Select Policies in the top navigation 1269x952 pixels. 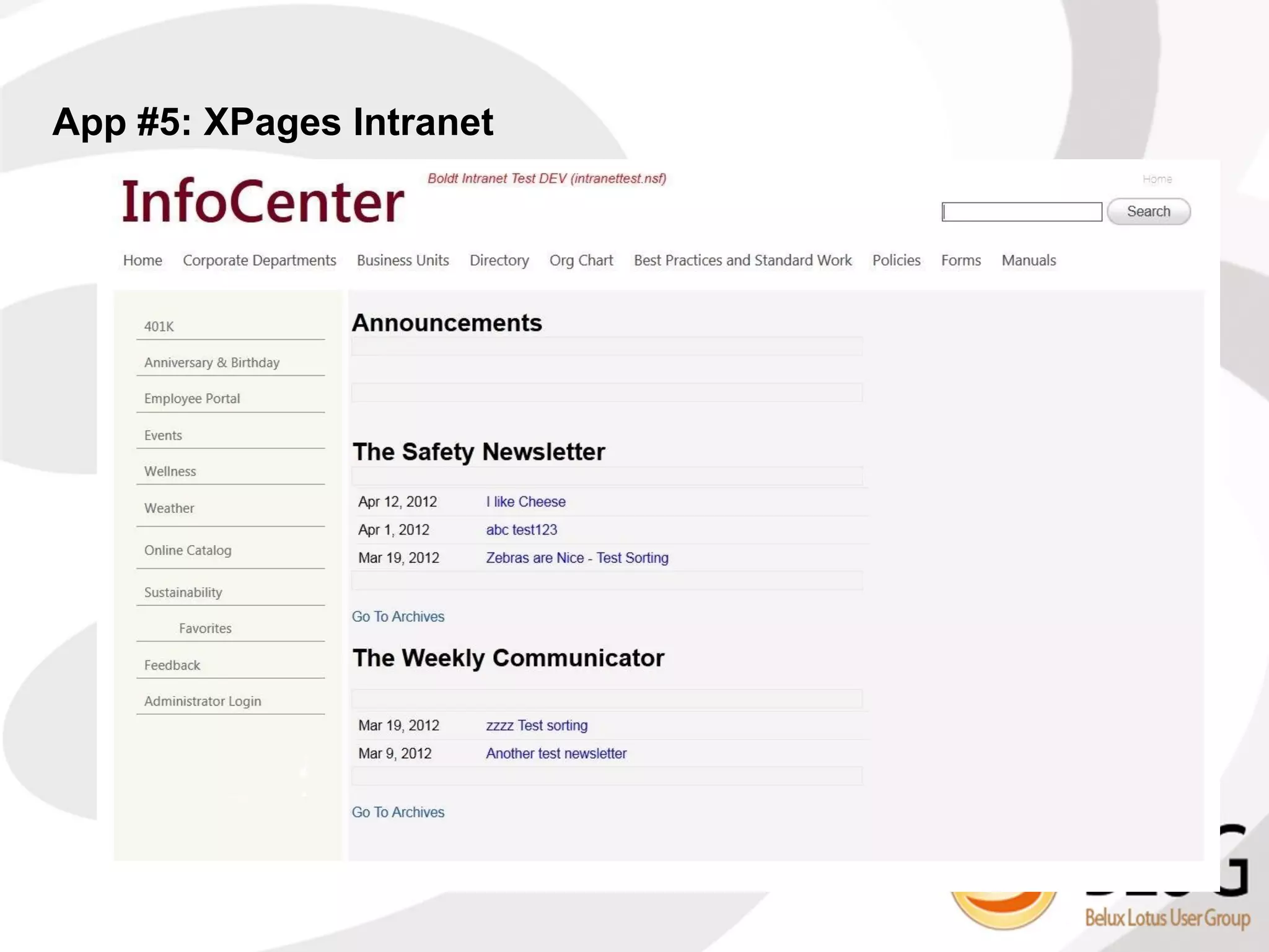pos(897,260)
